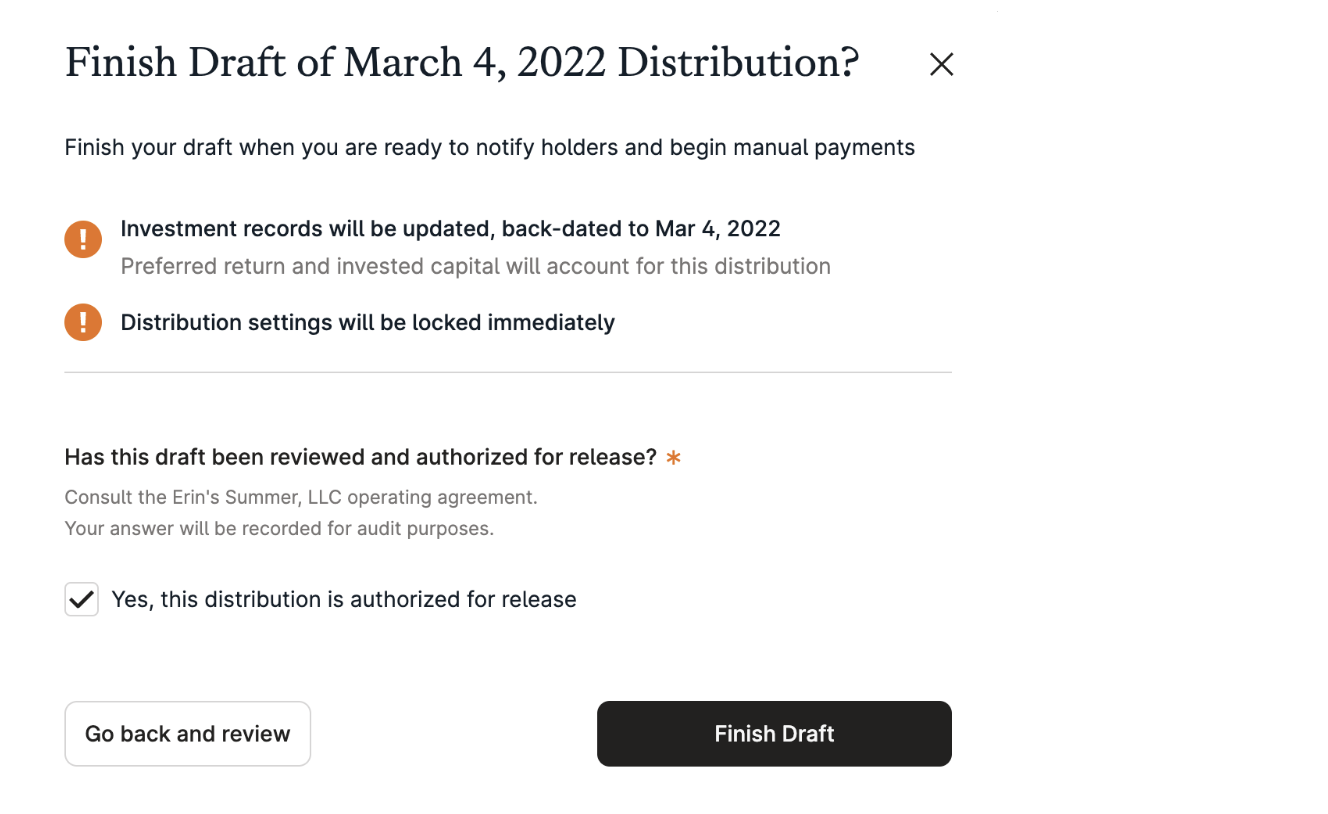Close the Finish Draft dialog with X
This screenshot has height=814, width=1328.
click(x=941, y=65)
